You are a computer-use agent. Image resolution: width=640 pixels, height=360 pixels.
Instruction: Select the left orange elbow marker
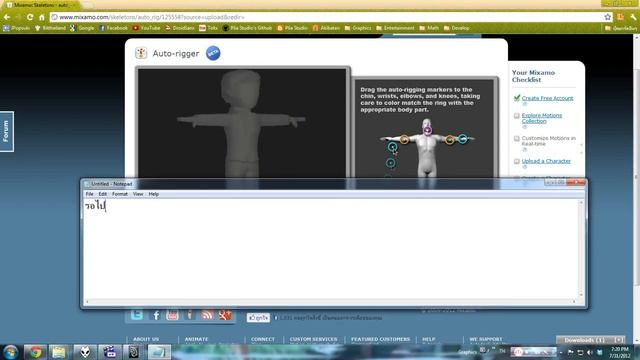404,140
